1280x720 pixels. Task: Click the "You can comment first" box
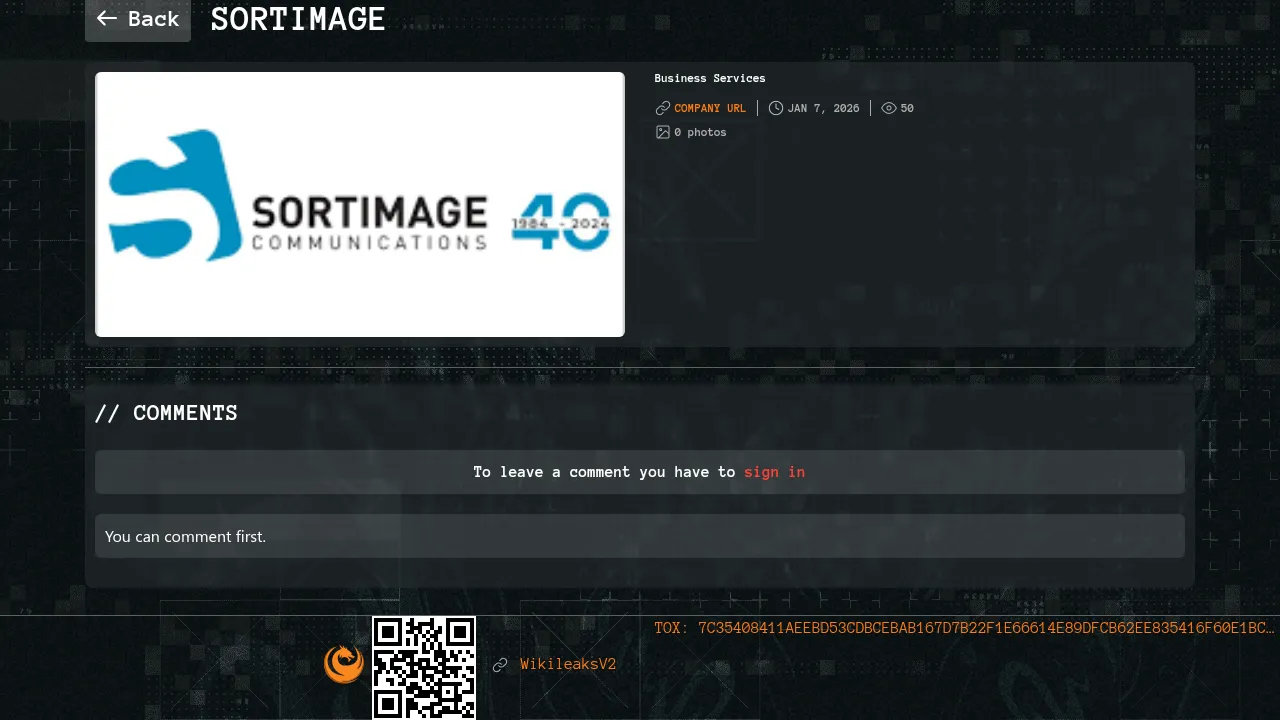[x=640, y=536]
